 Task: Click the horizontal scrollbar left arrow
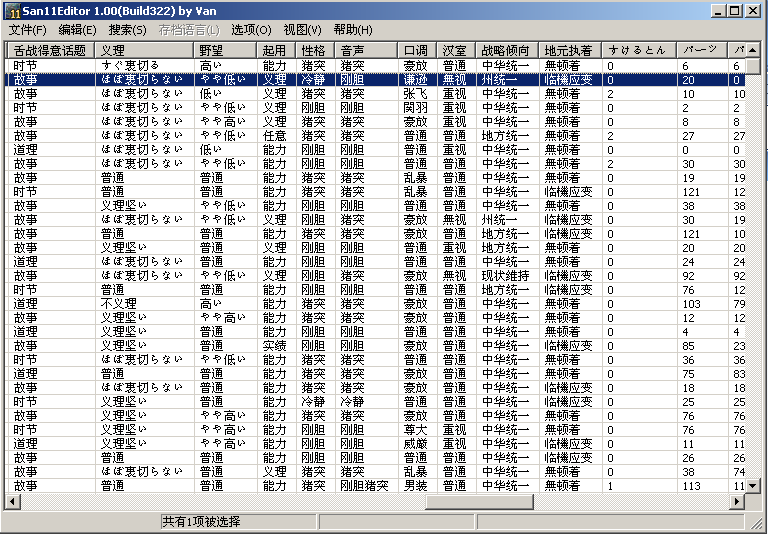coord(14,500)
